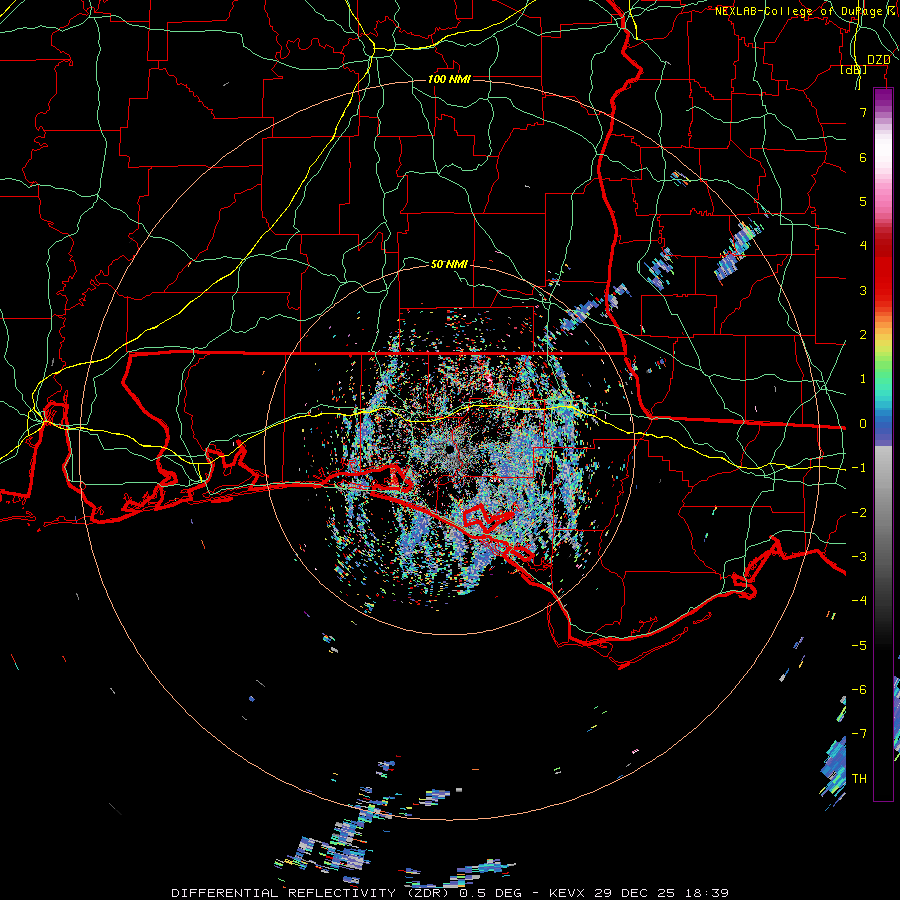
Task: Click the -5 value on the dB scale
Action: tap(859, 646)
